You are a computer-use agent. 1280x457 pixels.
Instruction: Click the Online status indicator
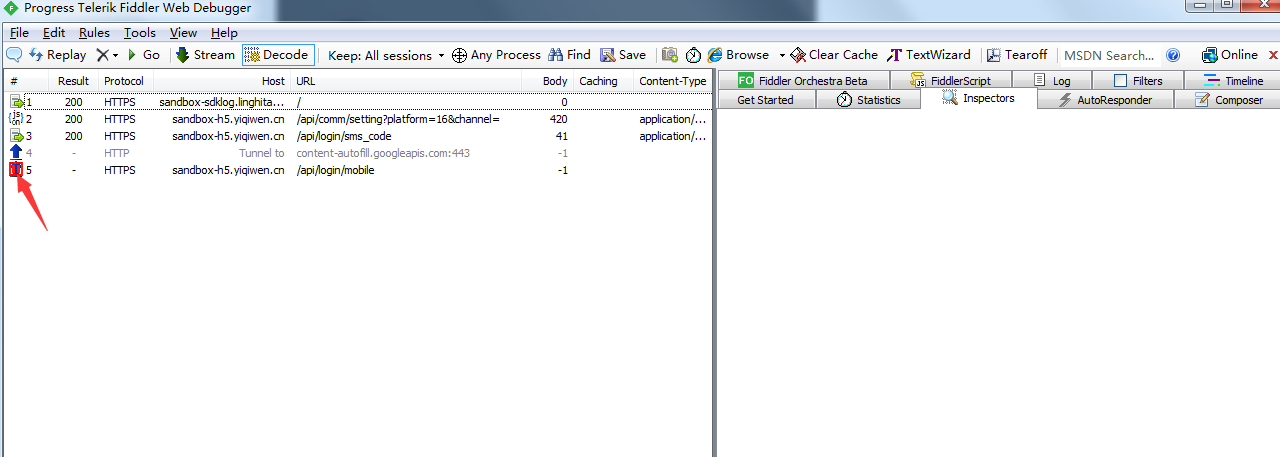(x=1230, y=55)
